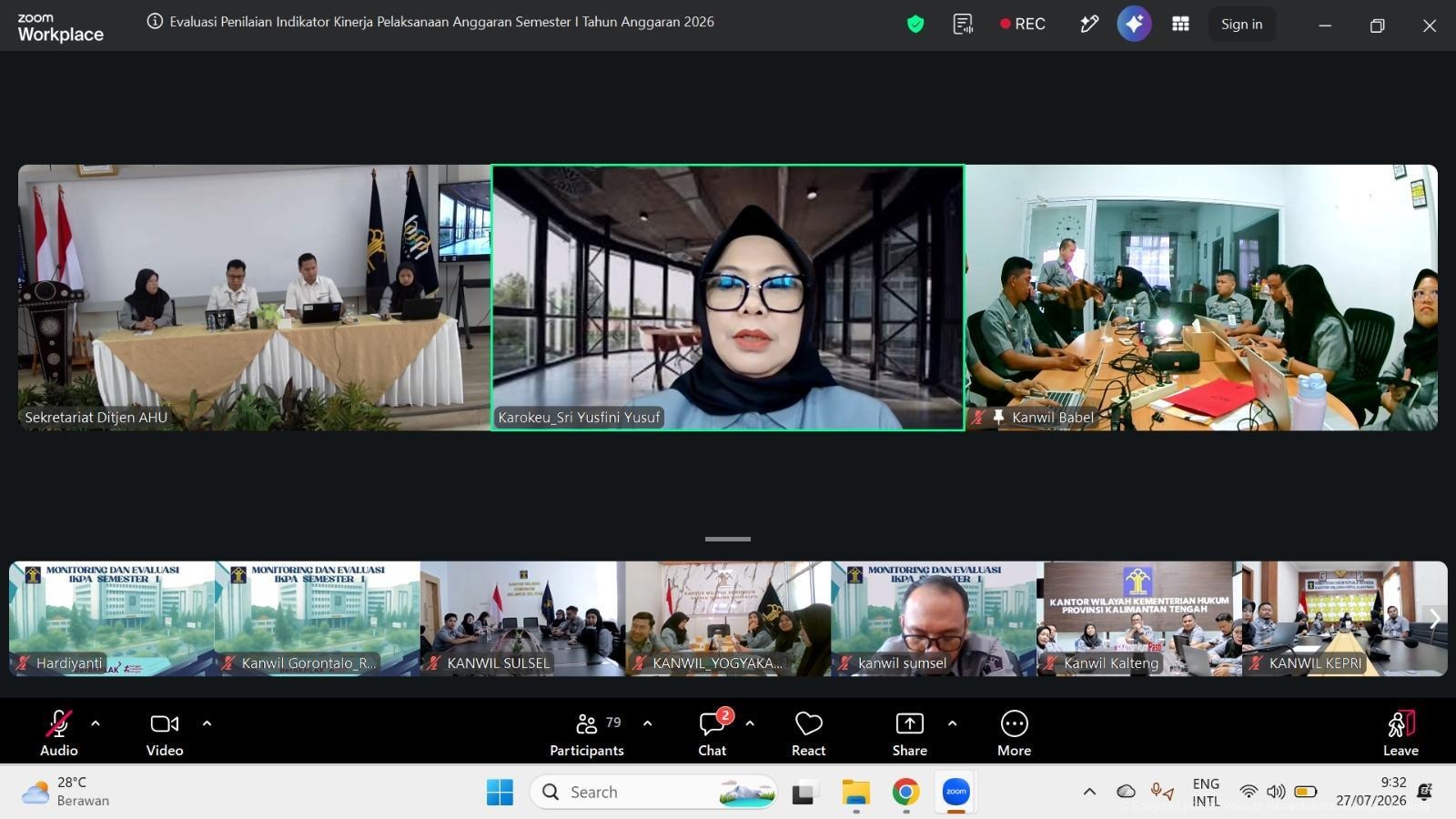Open the annotate pen icon in title bar
1456x819 pixels.
click(1088, 25)
